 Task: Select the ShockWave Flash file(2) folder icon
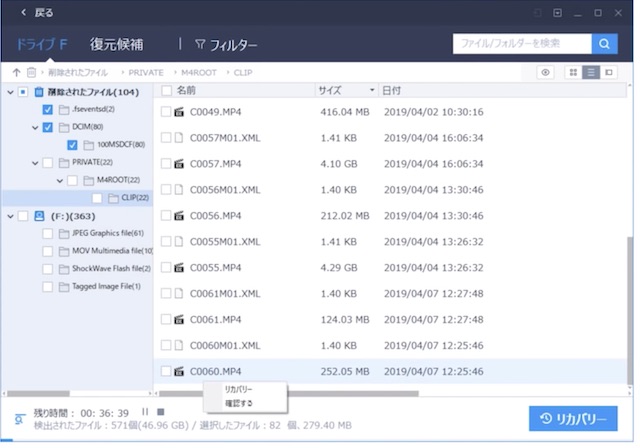click(x=64, y=269)
